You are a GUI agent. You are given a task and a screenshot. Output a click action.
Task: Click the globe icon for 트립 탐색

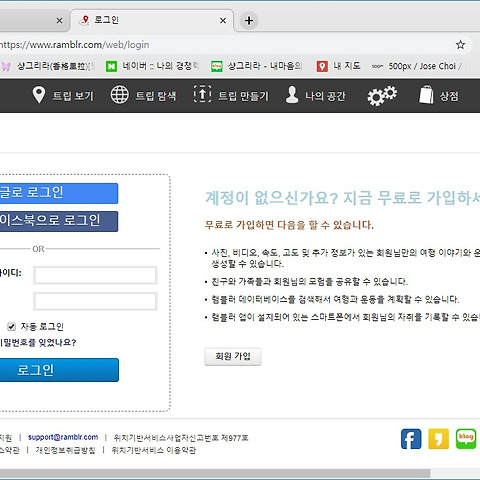[x=119, y=95]
